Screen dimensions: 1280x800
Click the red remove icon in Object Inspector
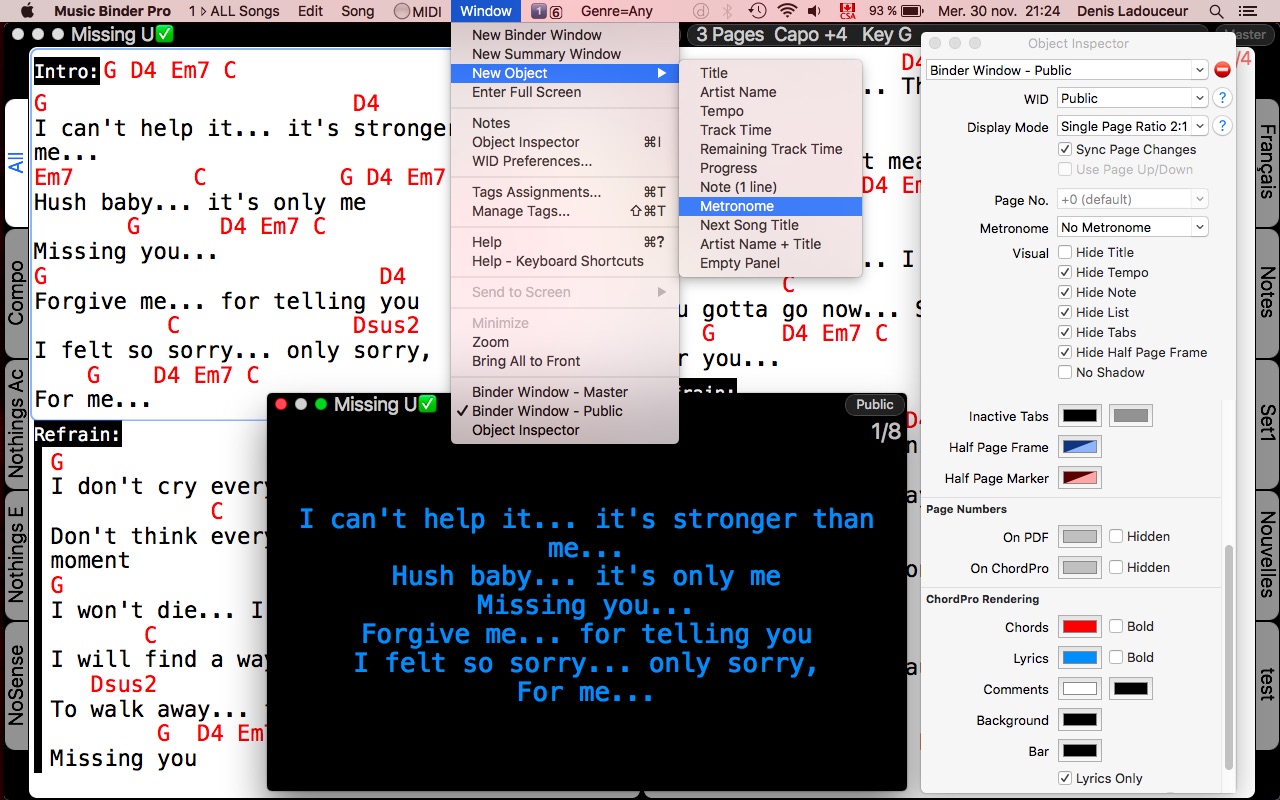point(1222,70)
